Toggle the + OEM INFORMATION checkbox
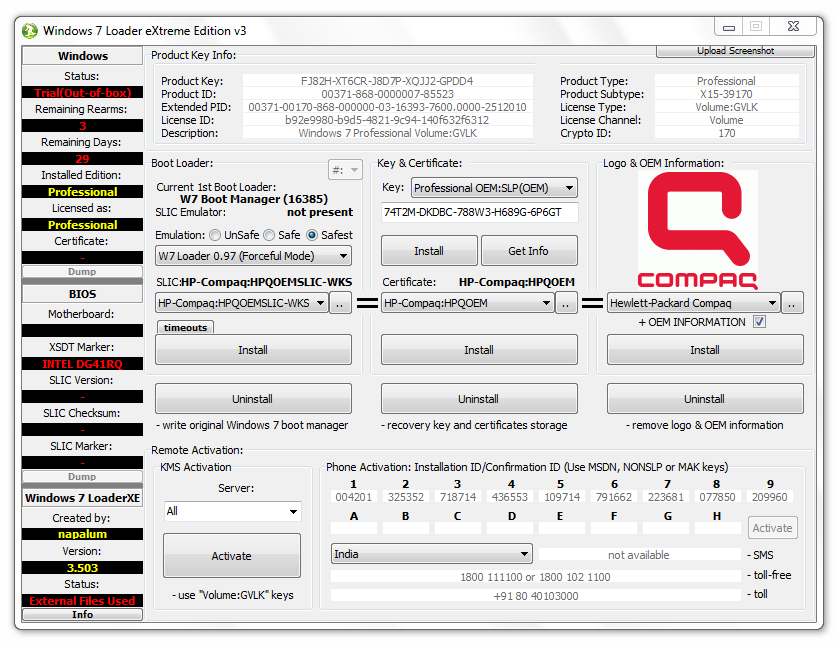 (x=759, y=322)
